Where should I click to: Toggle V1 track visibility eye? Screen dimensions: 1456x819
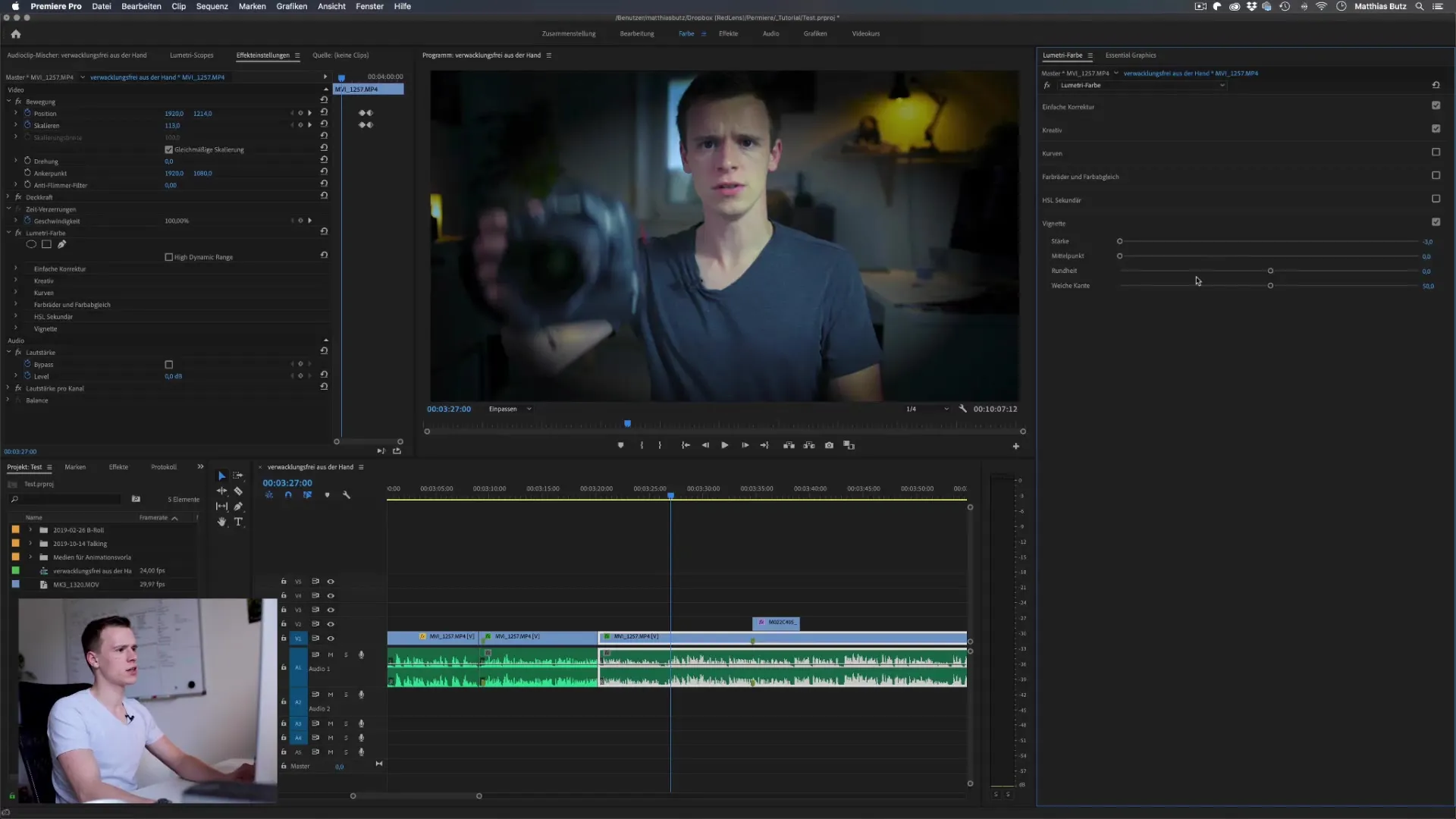[331, 639]
